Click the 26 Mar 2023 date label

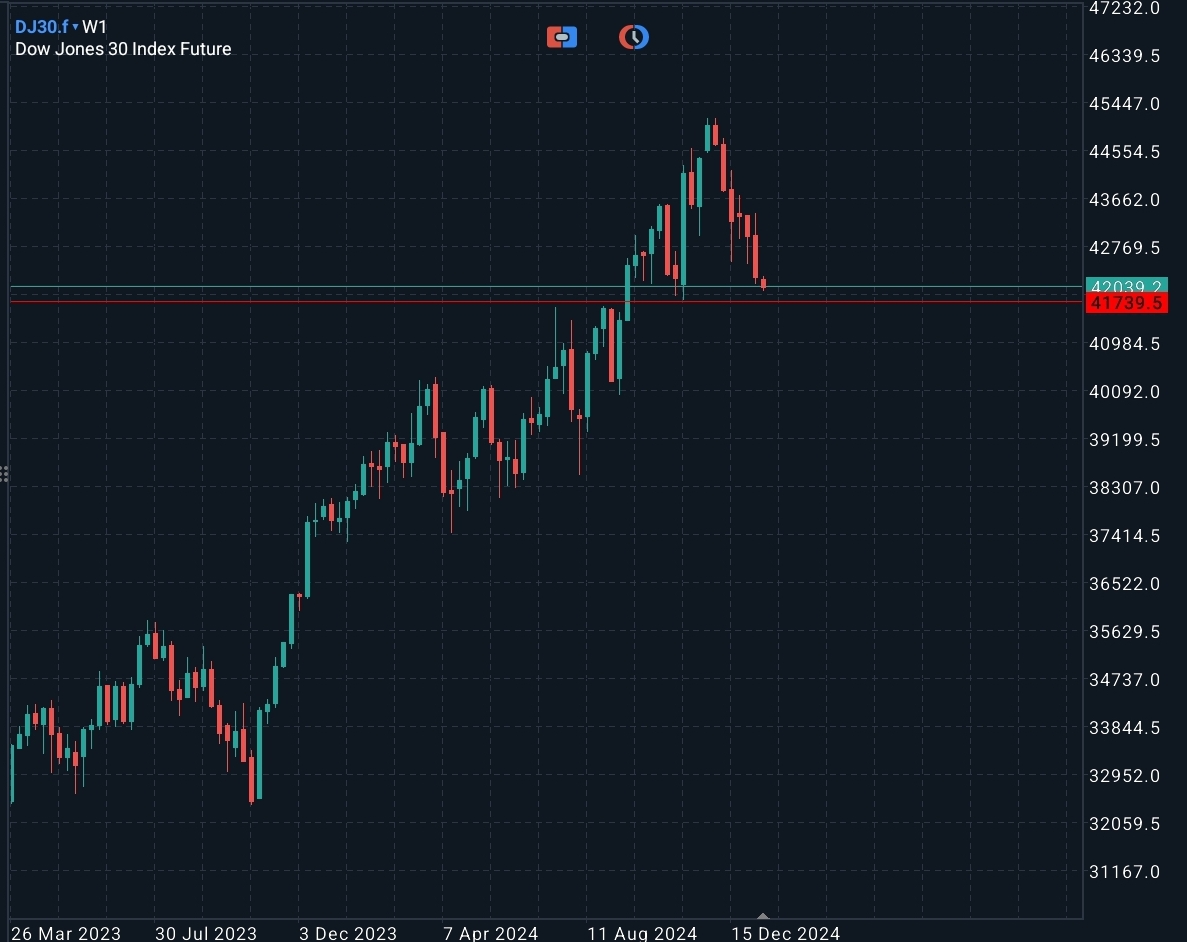coord(66,933)
